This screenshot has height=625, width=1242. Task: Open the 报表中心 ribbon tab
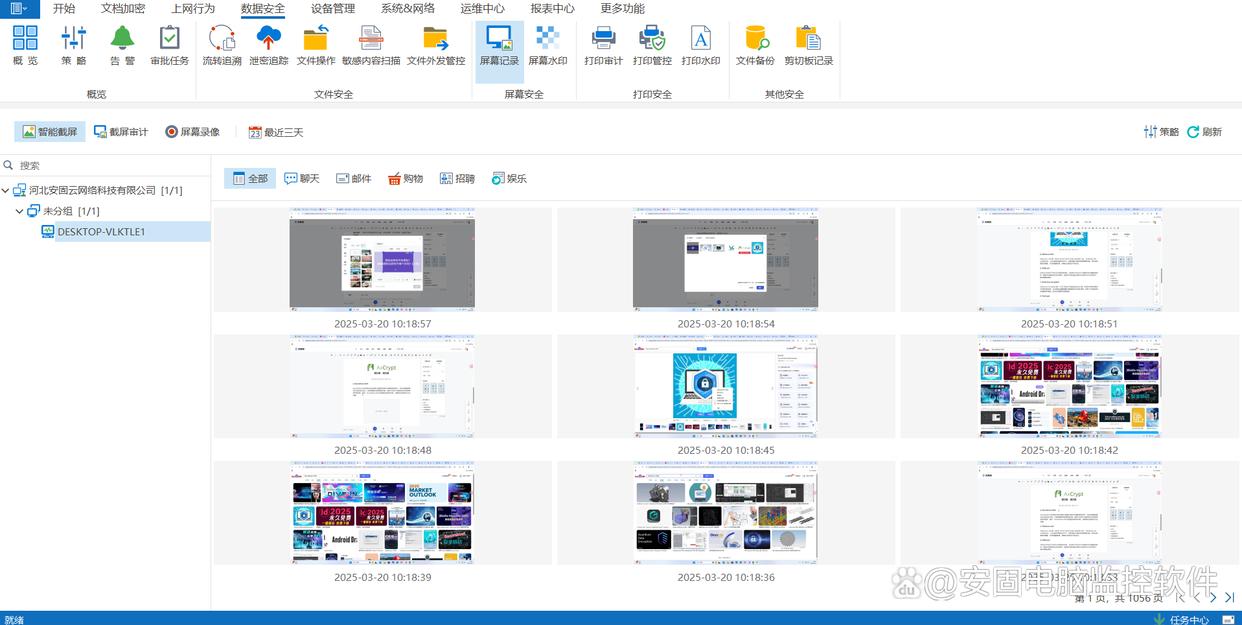tap(552, 9)
